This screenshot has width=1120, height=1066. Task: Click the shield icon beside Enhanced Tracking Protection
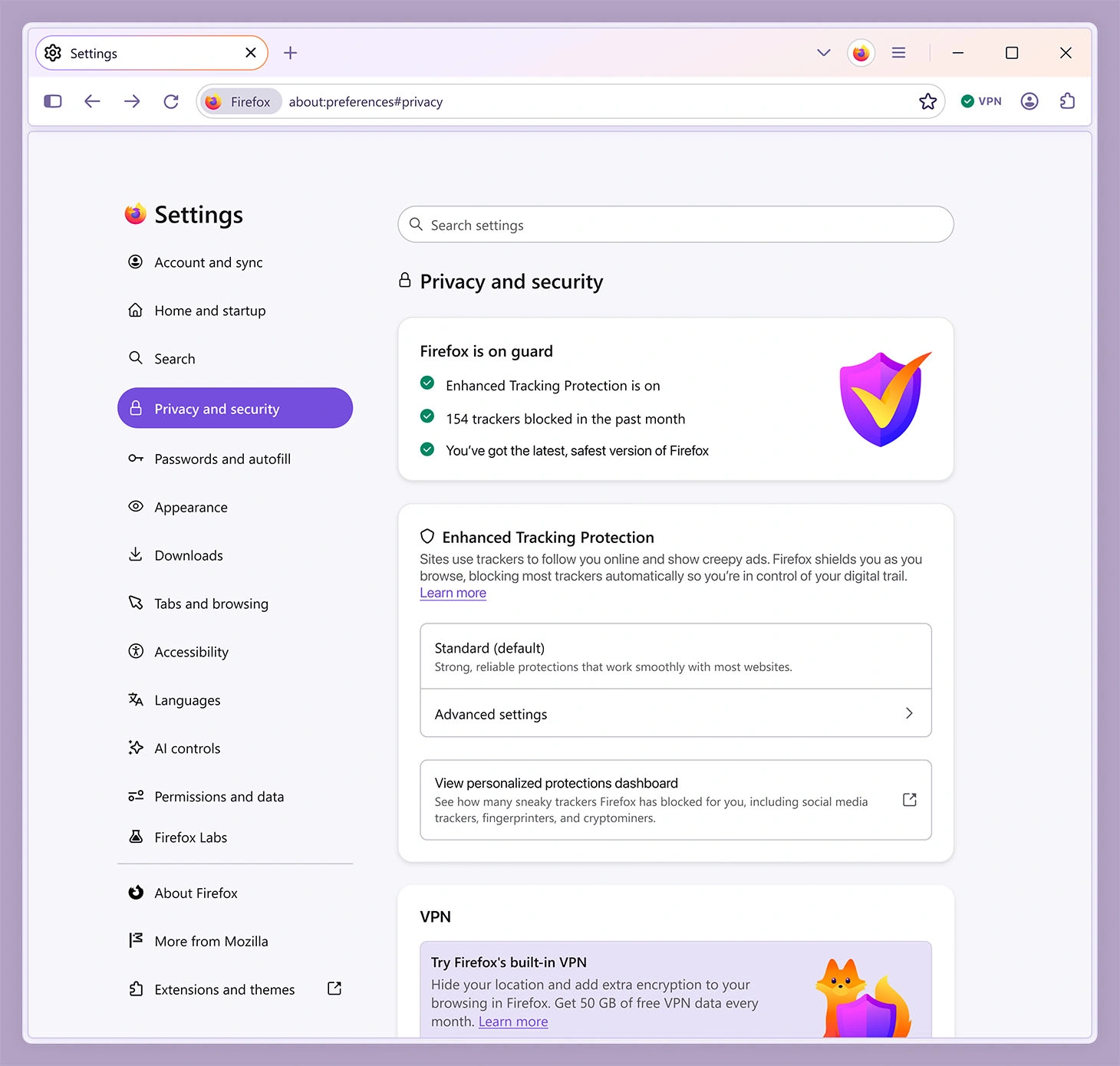[427, 537]
